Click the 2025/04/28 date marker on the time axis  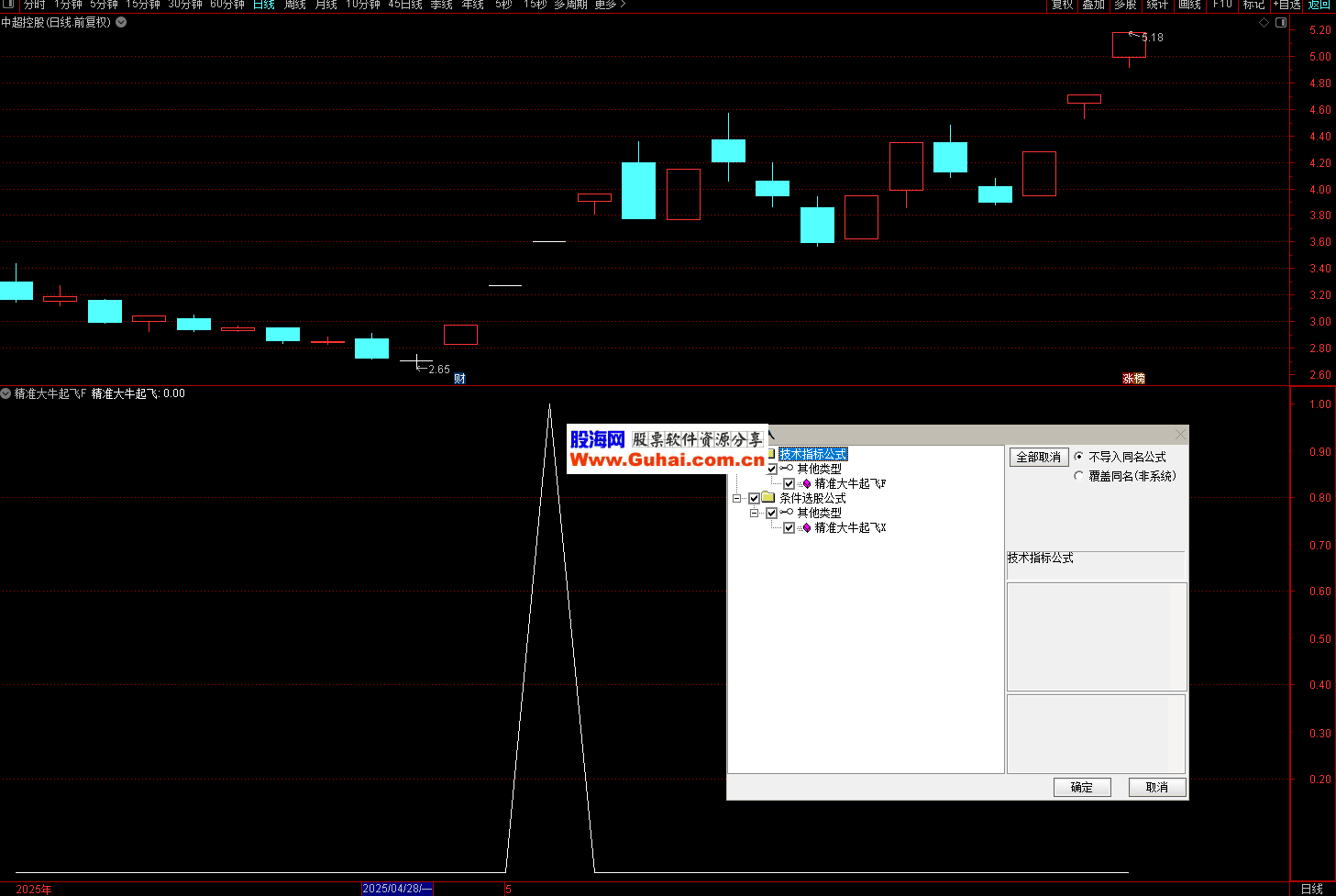pyautogui.click(x=396, y=889)
